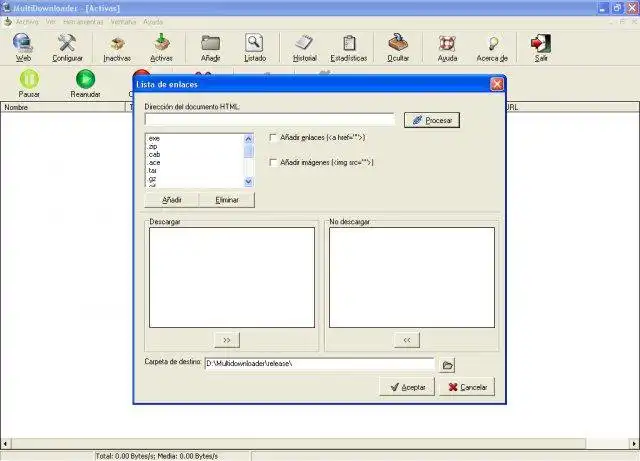Click the URL column header
640x461 pixels.
[571, 107]
